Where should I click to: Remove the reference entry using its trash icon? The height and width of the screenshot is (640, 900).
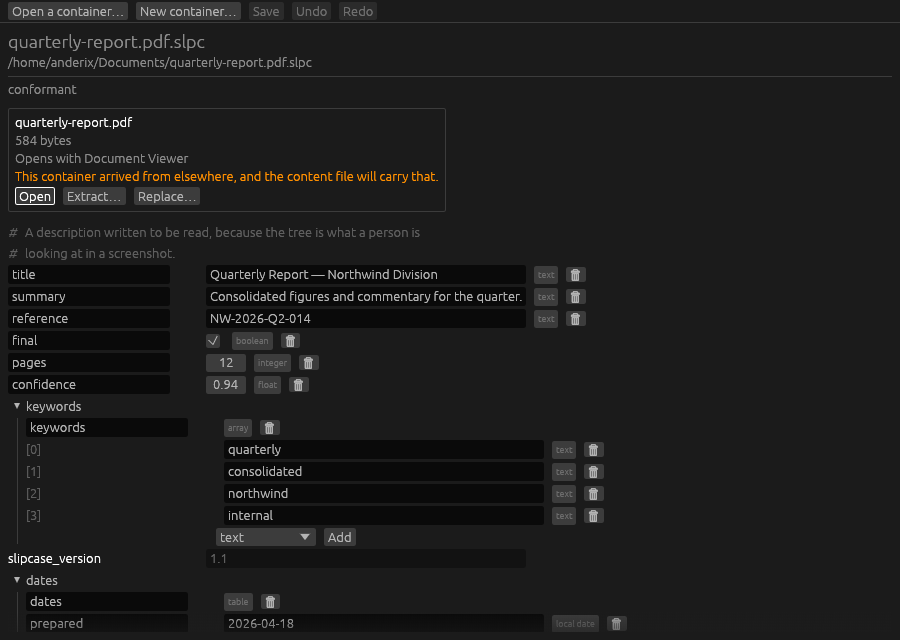pyautogui.click(x=575, y=319)
